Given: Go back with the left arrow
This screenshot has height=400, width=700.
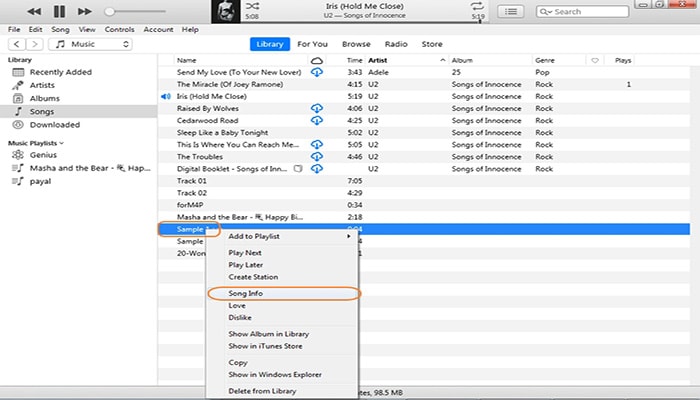Looking at the screenshot, I should 17,44.
